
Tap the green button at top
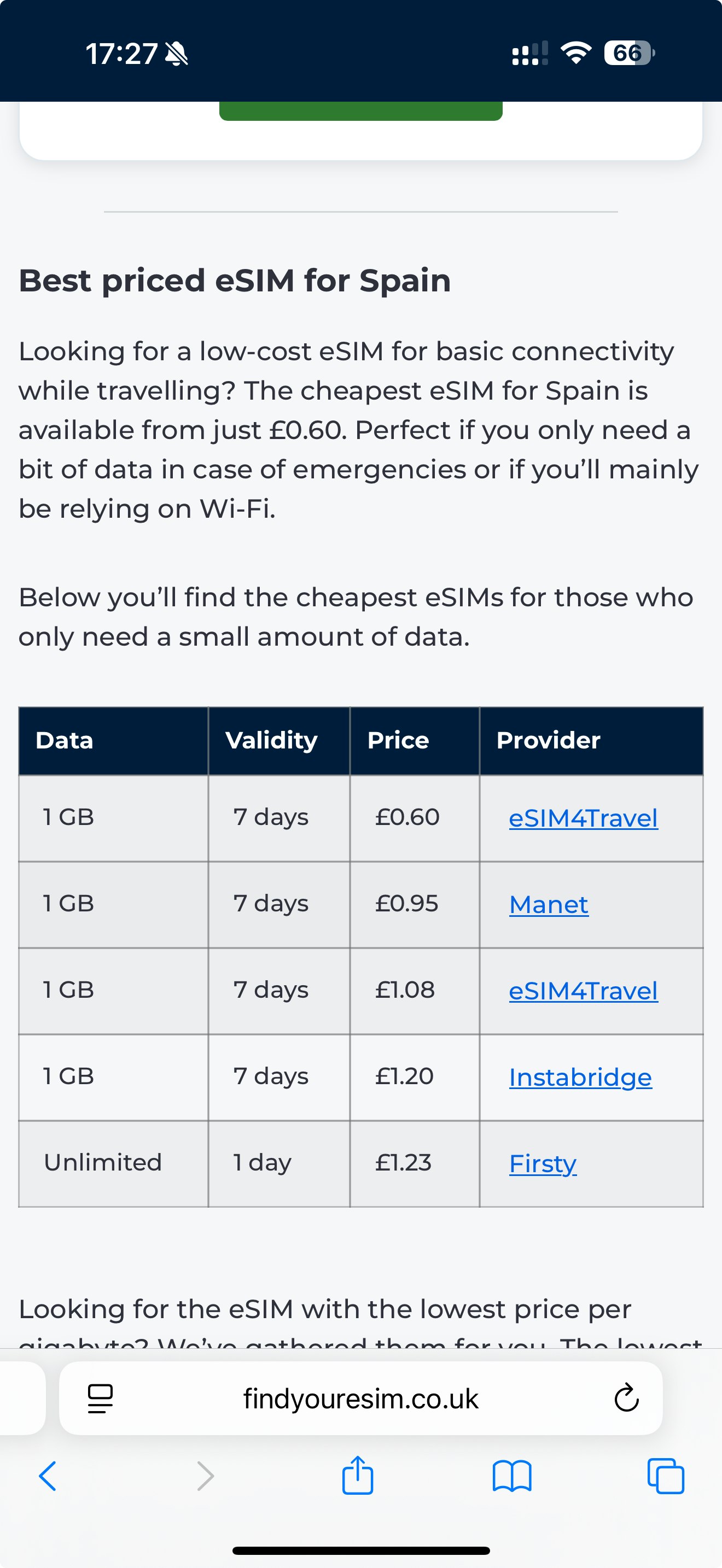click(x=361, y=111)
